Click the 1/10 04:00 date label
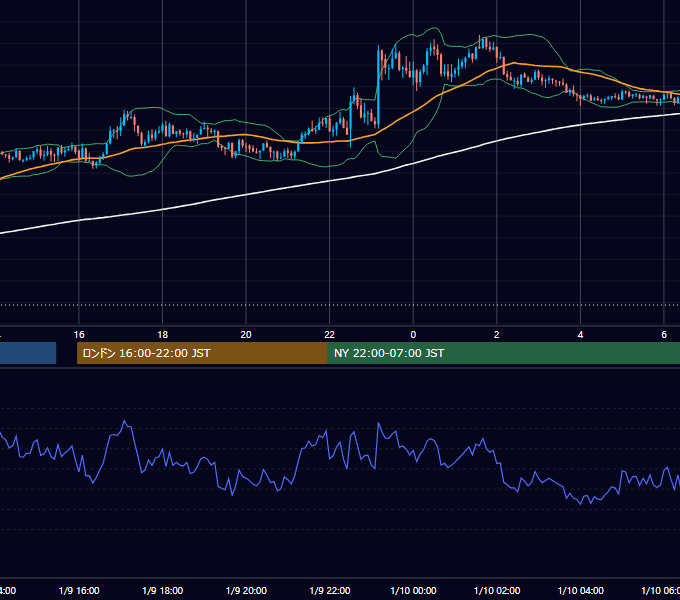 click(581, 591)
